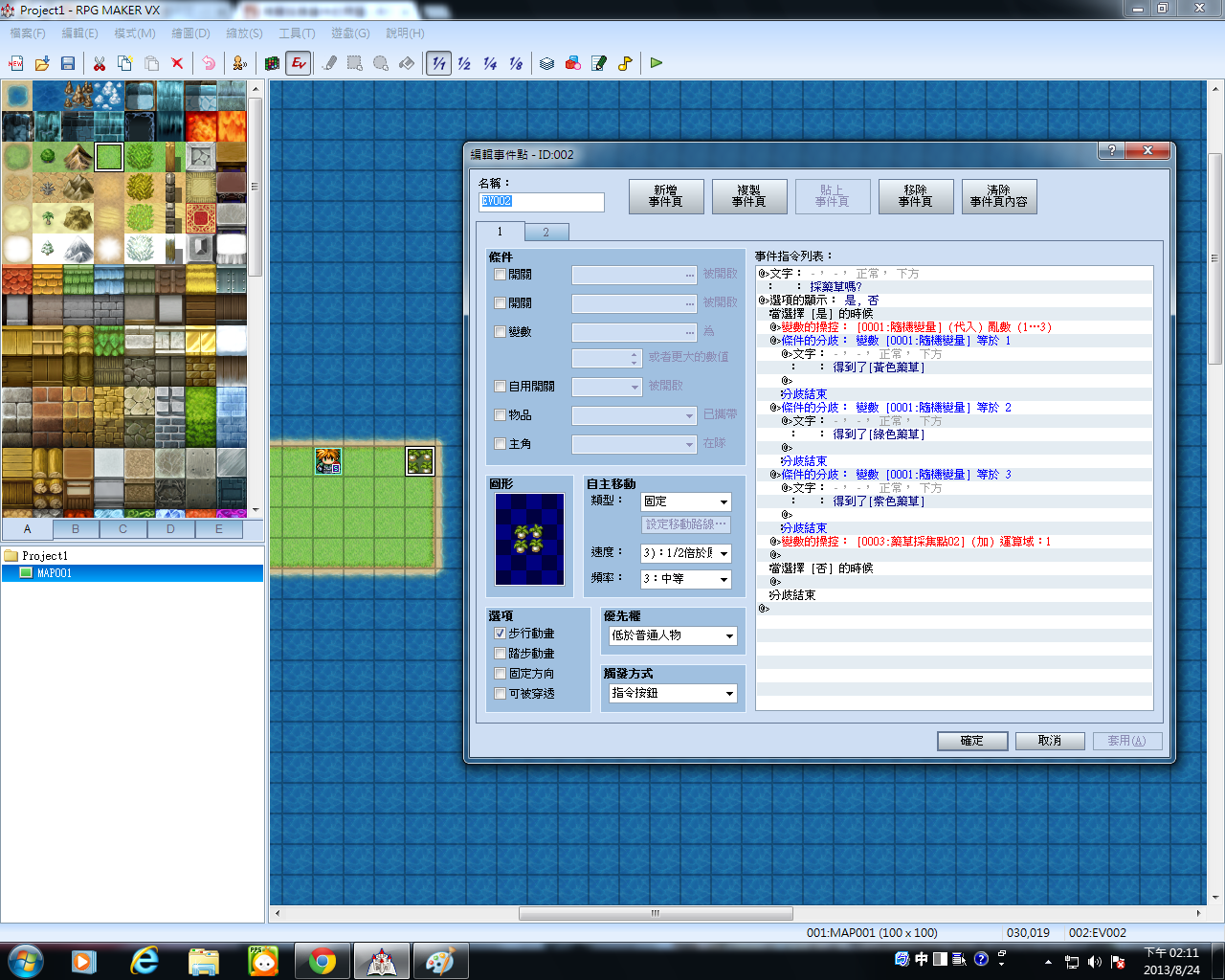Enable the first 開關 condition checkbox
Image resolution: width=1225 pixels, height=980 pixels.
coord(500,275)
